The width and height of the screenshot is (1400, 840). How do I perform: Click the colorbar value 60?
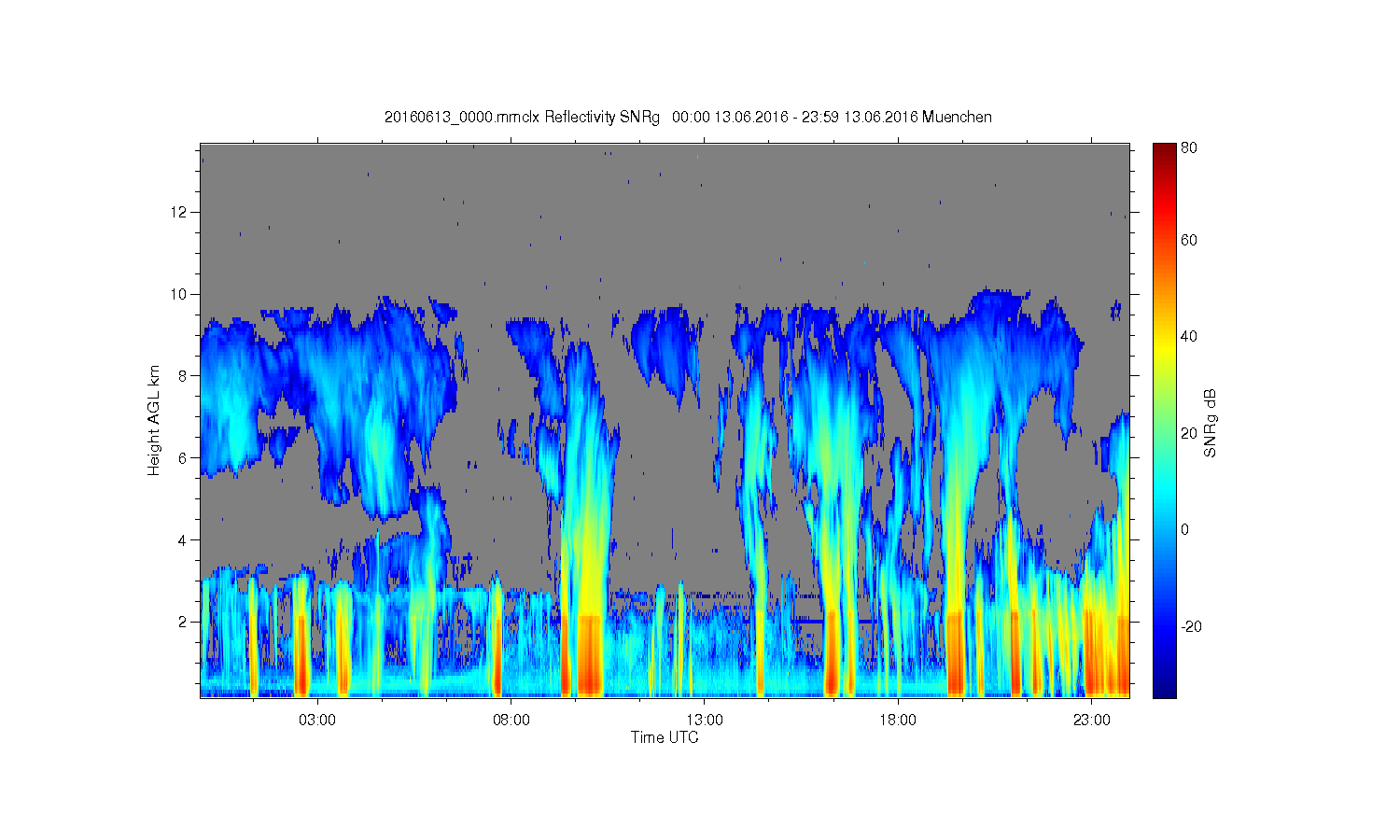coord(1189,240)
